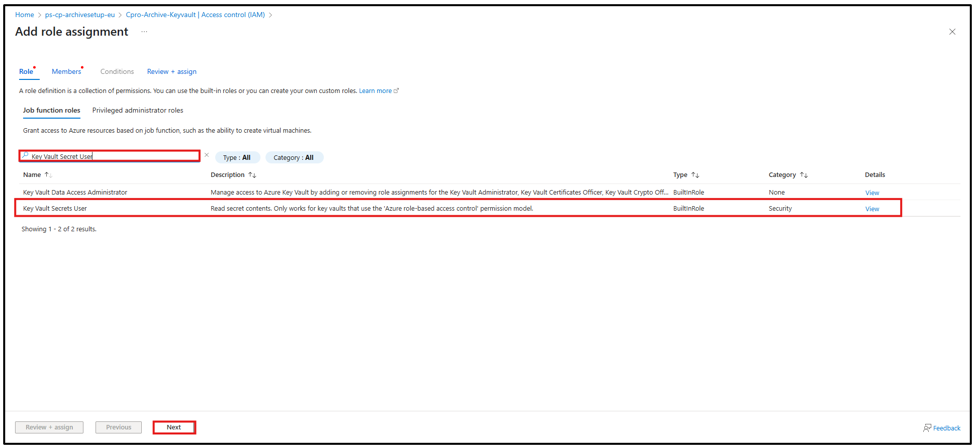Viewport: 974px width, 448px height.
Task: Select Privileged administrator roles tab
Action: [137, 111]
